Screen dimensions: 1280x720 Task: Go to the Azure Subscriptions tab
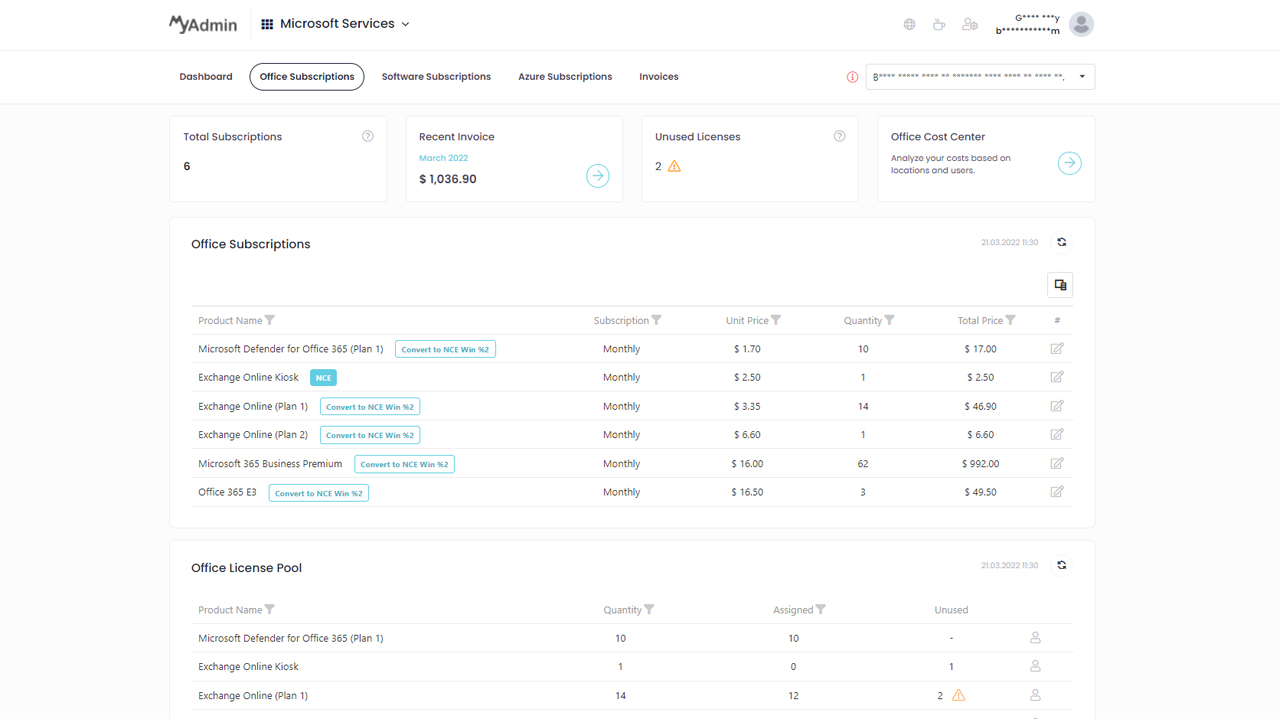(x=565, y=77)
